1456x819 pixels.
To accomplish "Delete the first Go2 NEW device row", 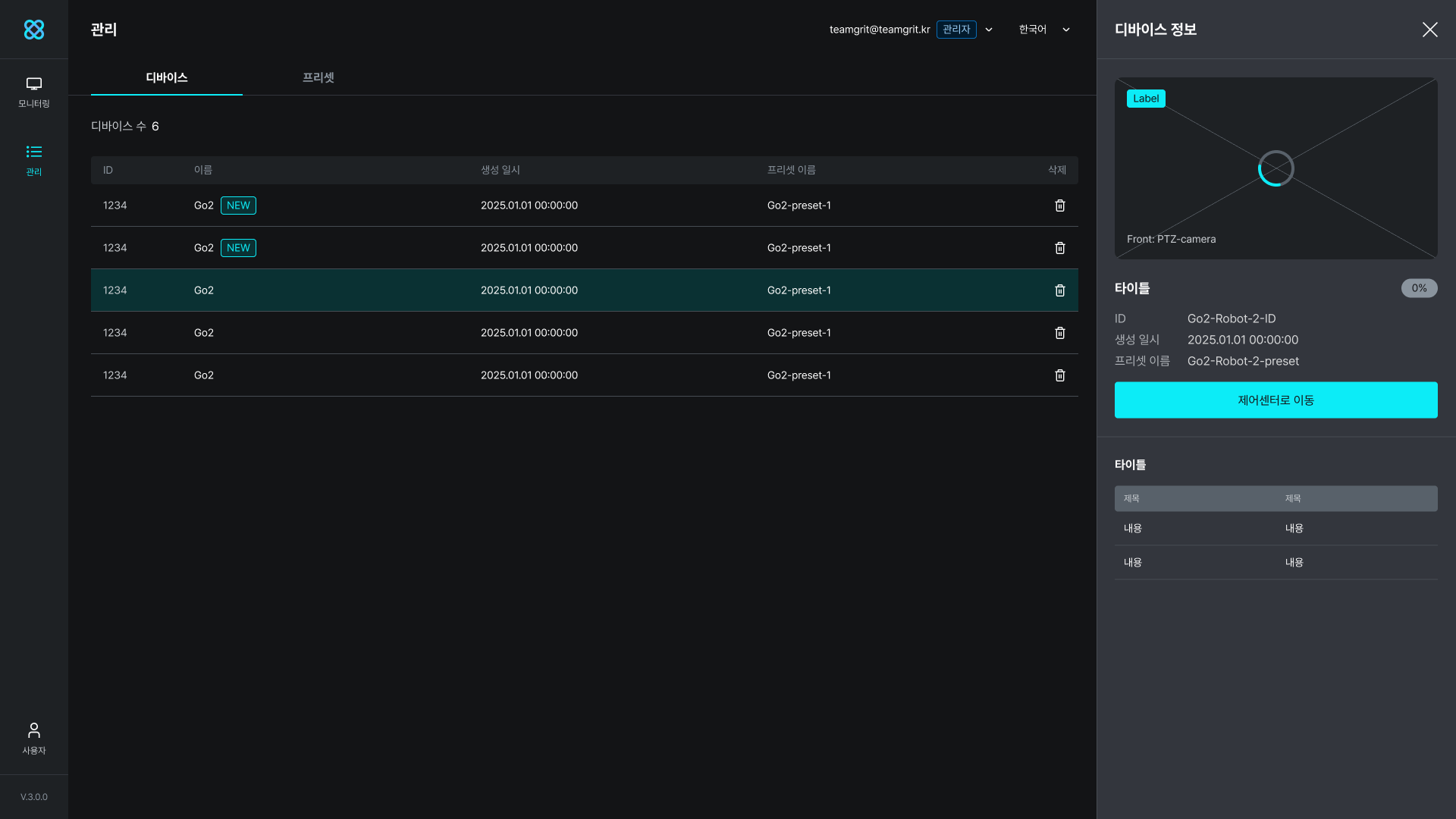I will click(x=1059, y=206).
